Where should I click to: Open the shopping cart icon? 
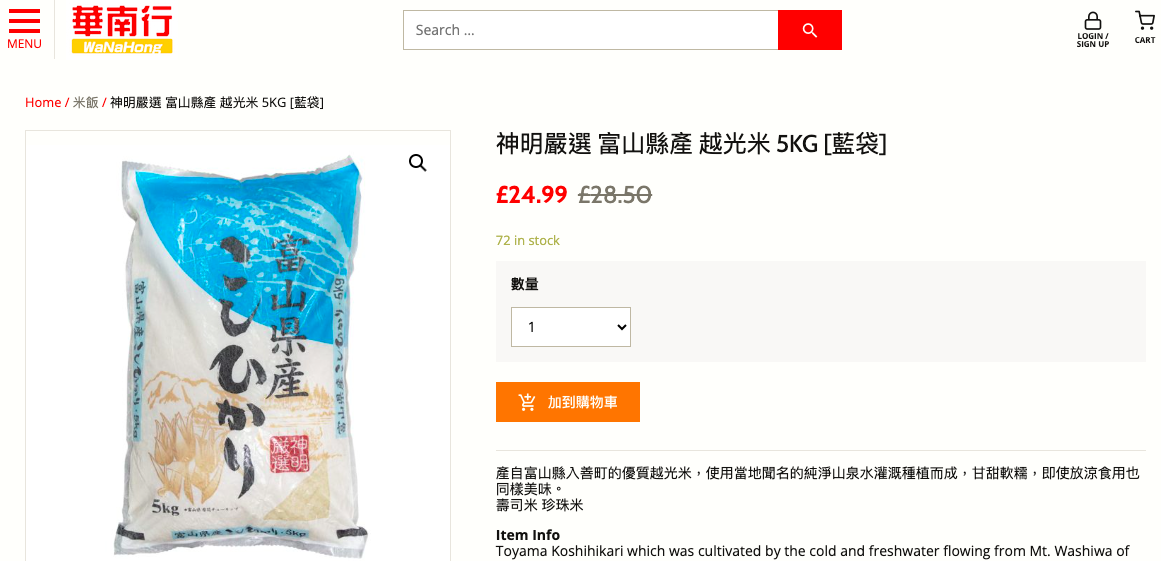tap(1145, 27)
